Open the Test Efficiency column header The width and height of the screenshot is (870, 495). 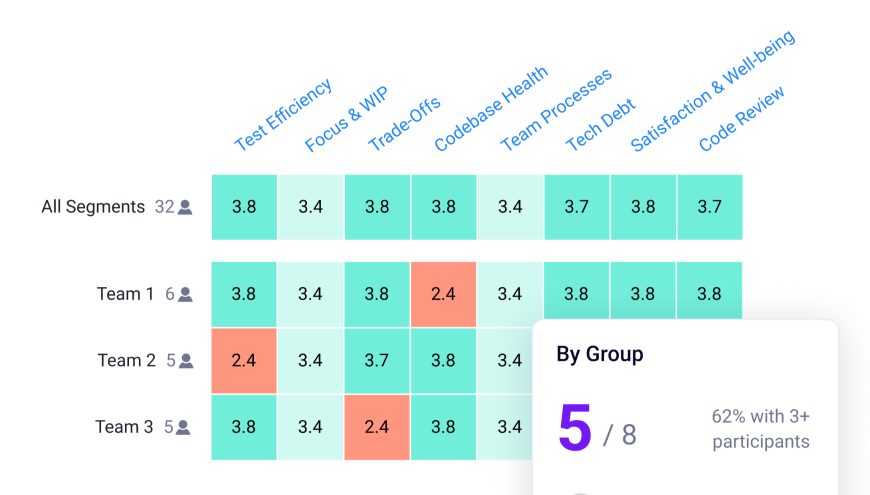point(283,115)
